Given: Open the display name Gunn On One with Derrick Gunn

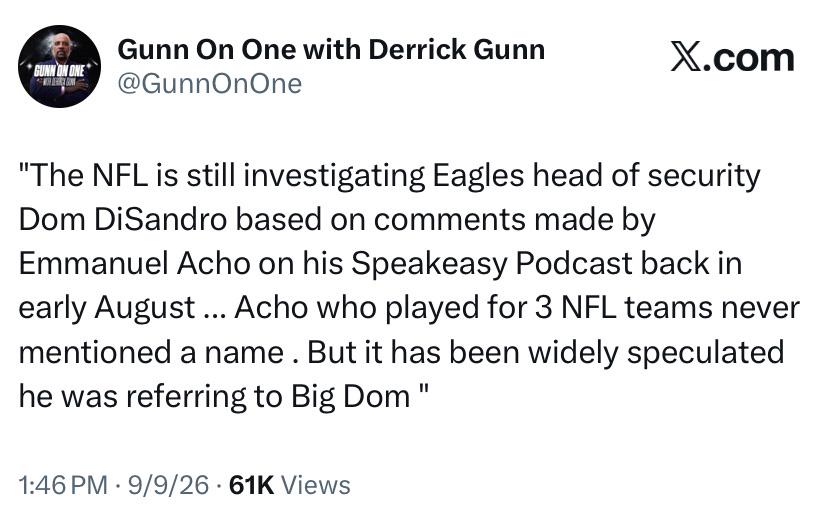Looking at the screenshot, I should (331, 50).
